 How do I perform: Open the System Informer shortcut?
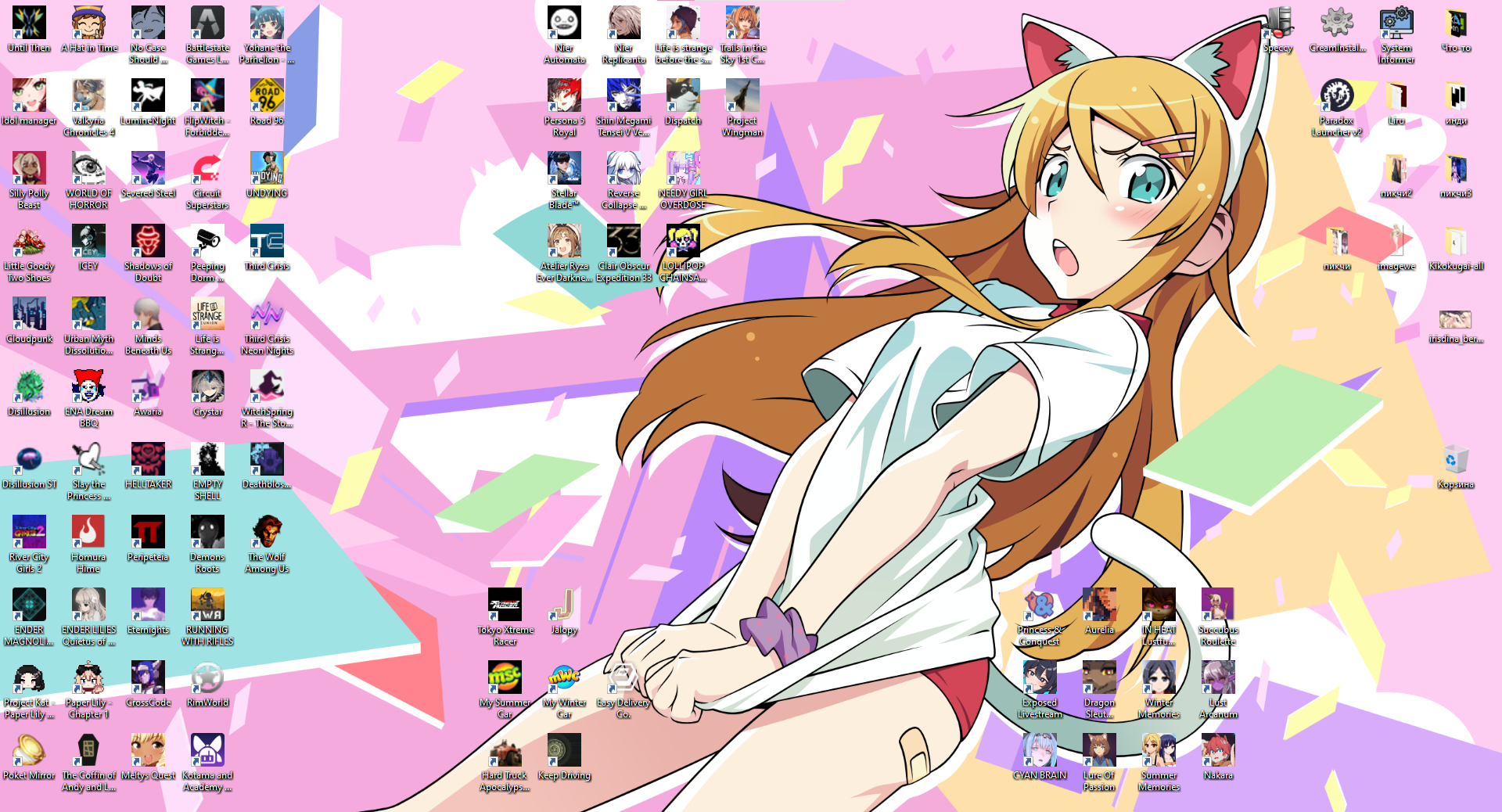1396,35
